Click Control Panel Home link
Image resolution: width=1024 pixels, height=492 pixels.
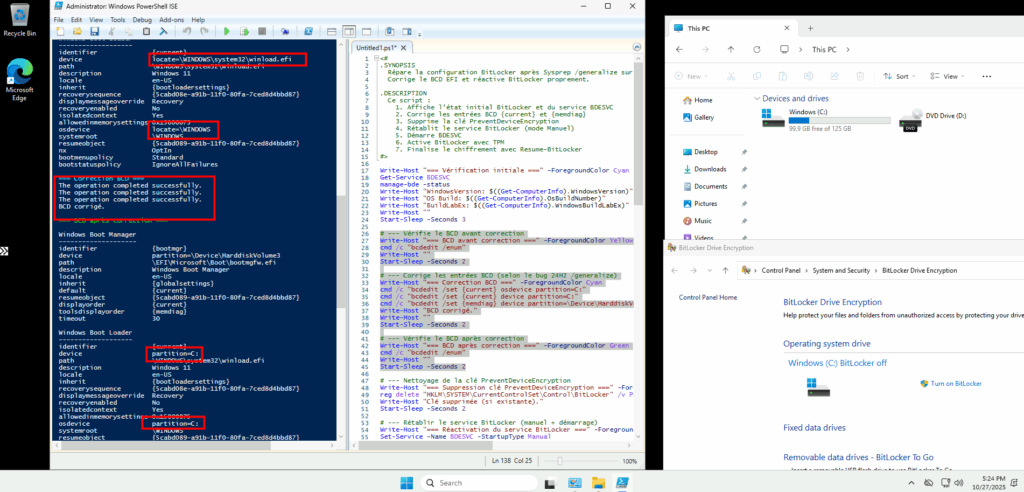[x=708, y=297]
